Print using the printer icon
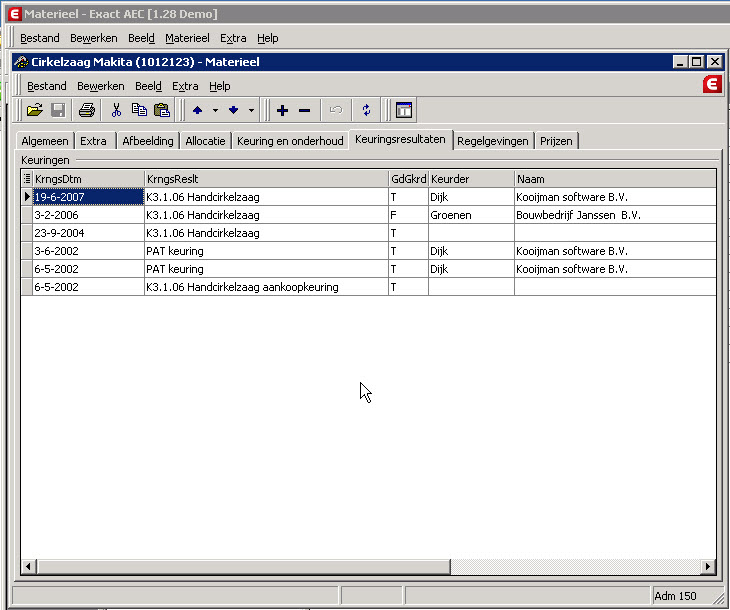The width and height of the screenshot is (730, 610). [87, 110]
